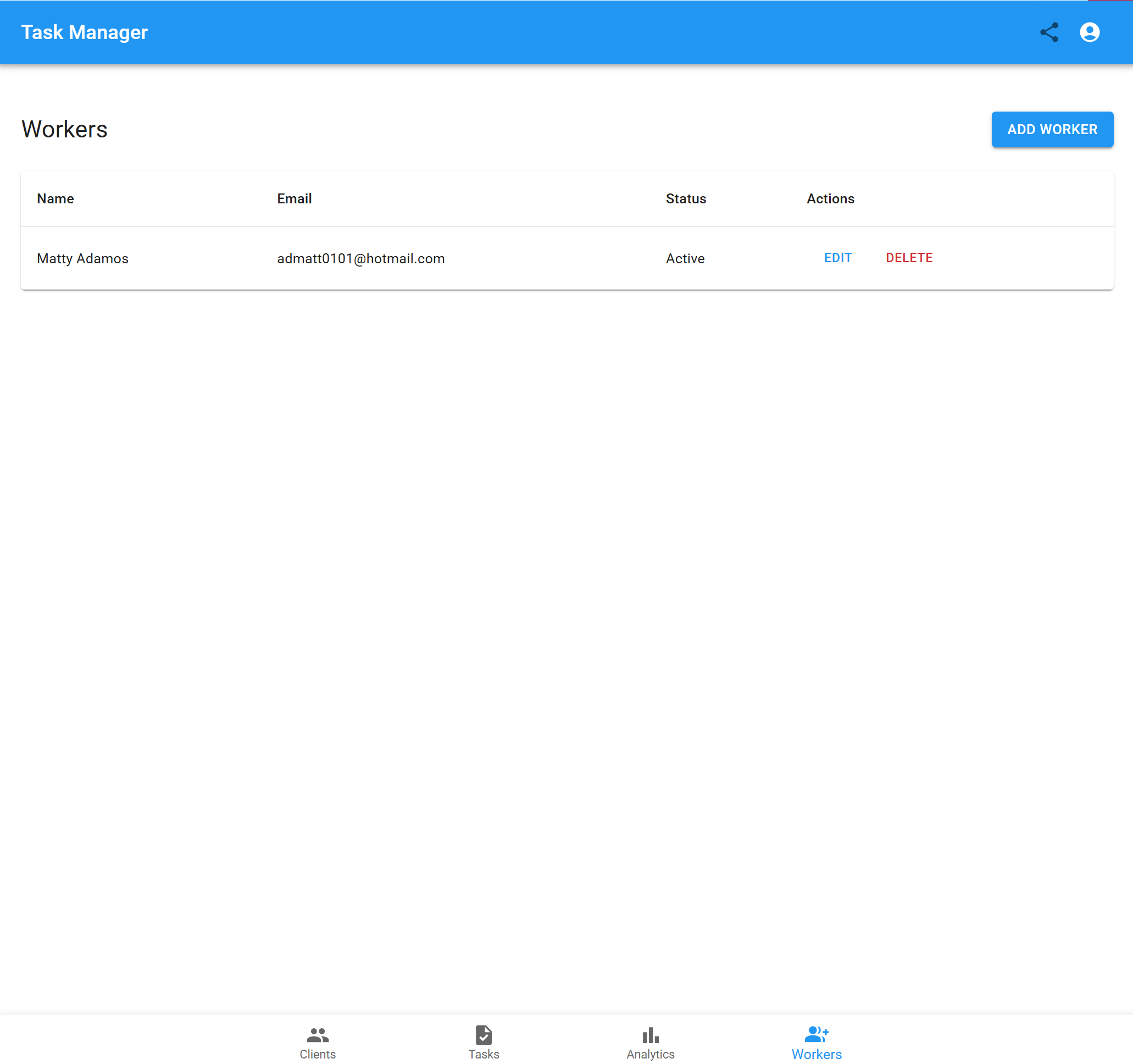Click the share icon in header
Viewport: 1133px width, 1064px height.
pos(1048,32)
